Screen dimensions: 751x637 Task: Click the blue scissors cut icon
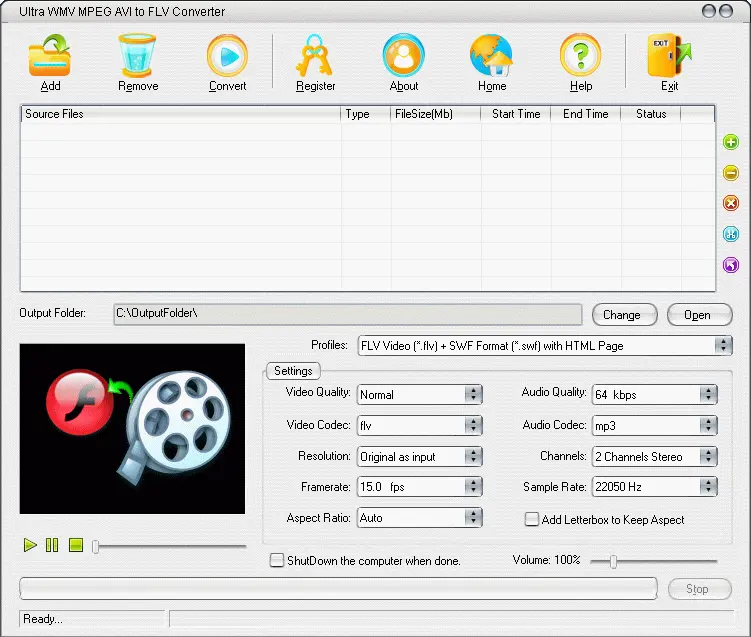[x=731, y=234]
